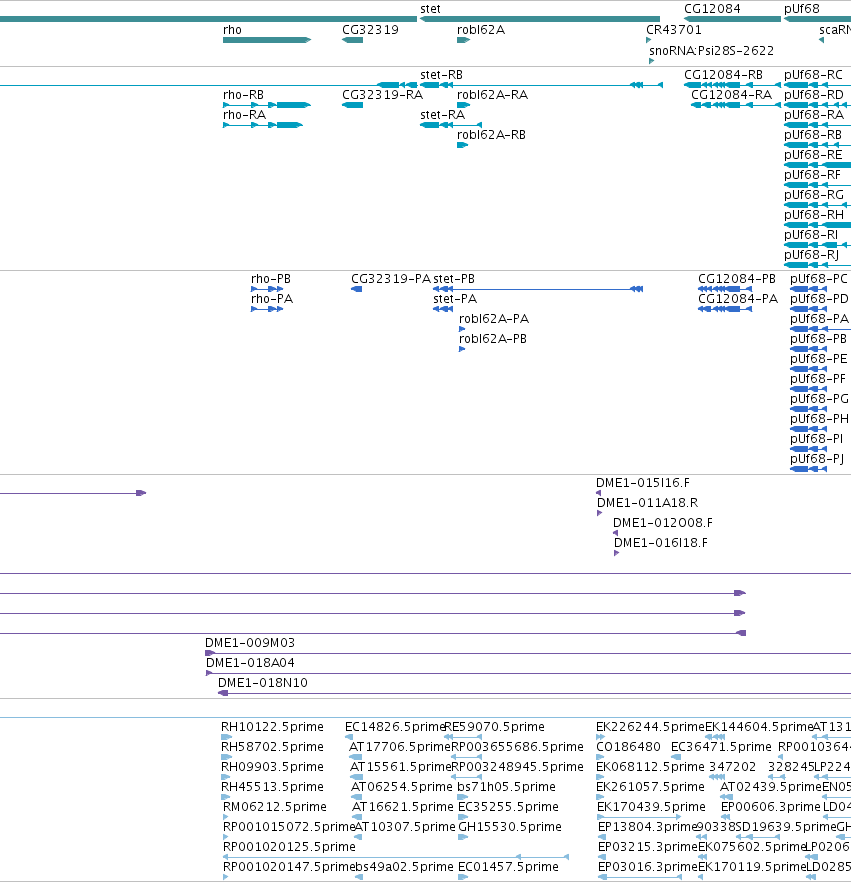Select the robl62A-RB transcript label
The height and width of the screenshot is (882, 851).
tap(492, 135)
